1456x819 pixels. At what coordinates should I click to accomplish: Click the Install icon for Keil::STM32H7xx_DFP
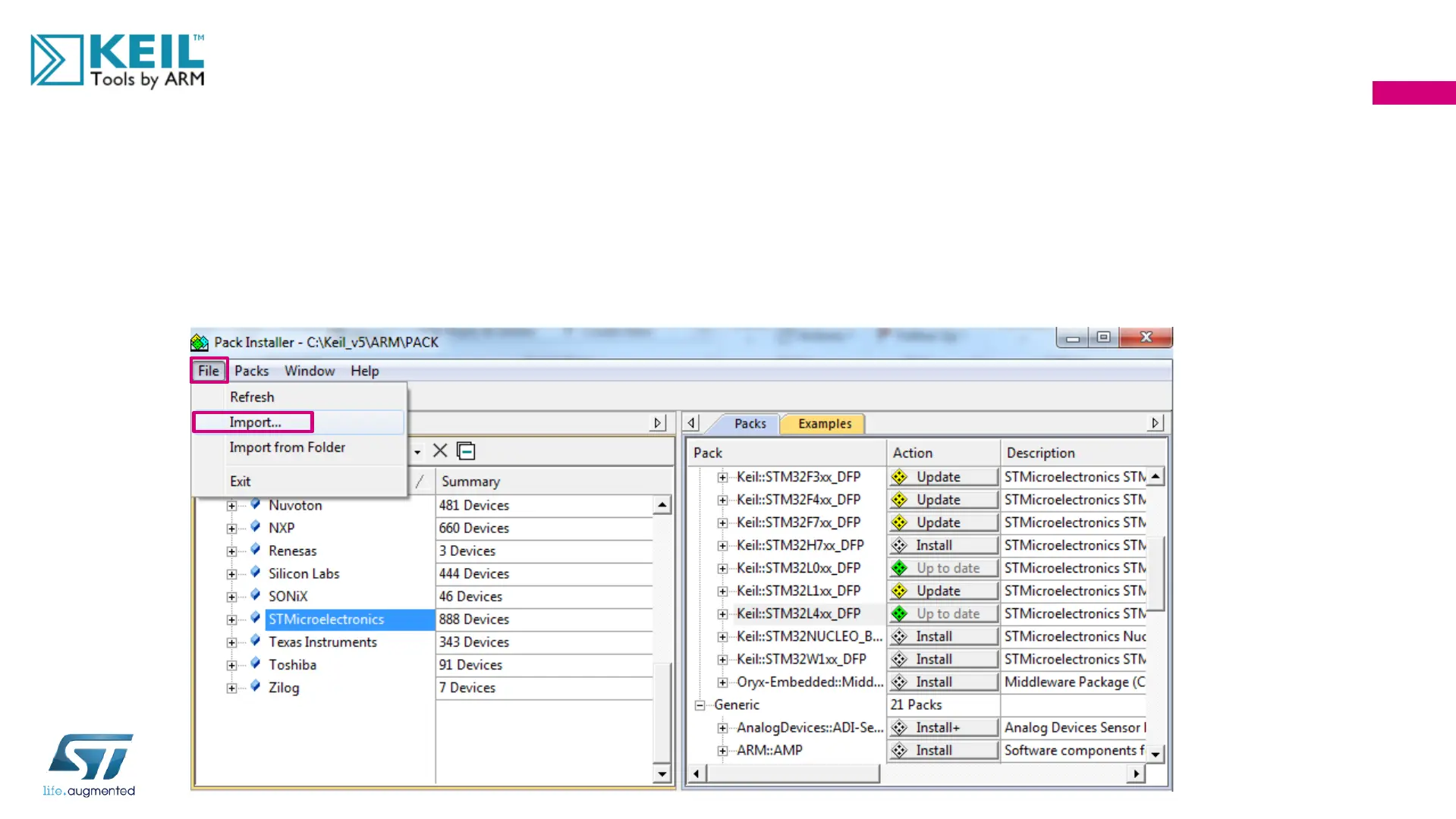899,545
